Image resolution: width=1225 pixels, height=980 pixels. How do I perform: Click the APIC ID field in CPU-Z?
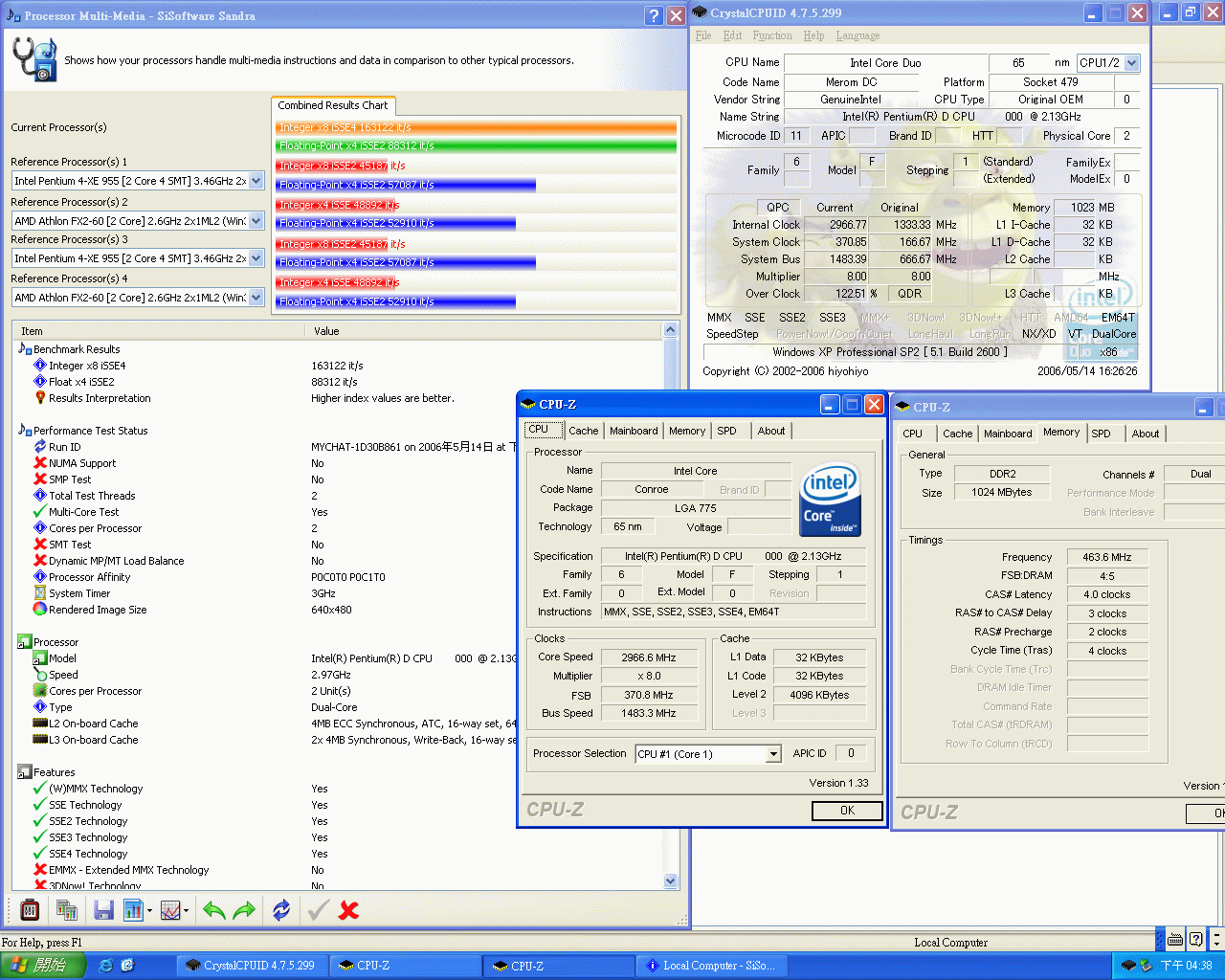(850, 753)
